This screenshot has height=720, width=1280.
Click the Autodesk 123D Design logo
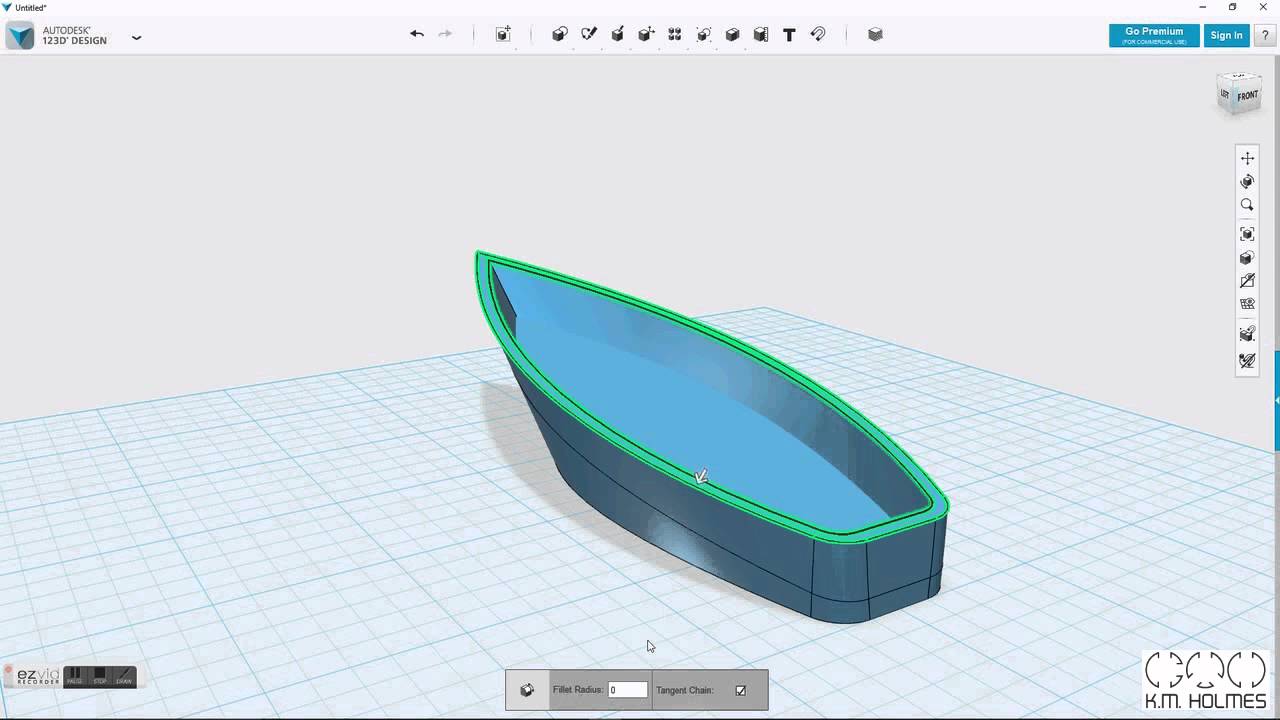pyautogui.click(x=20, y=36)
